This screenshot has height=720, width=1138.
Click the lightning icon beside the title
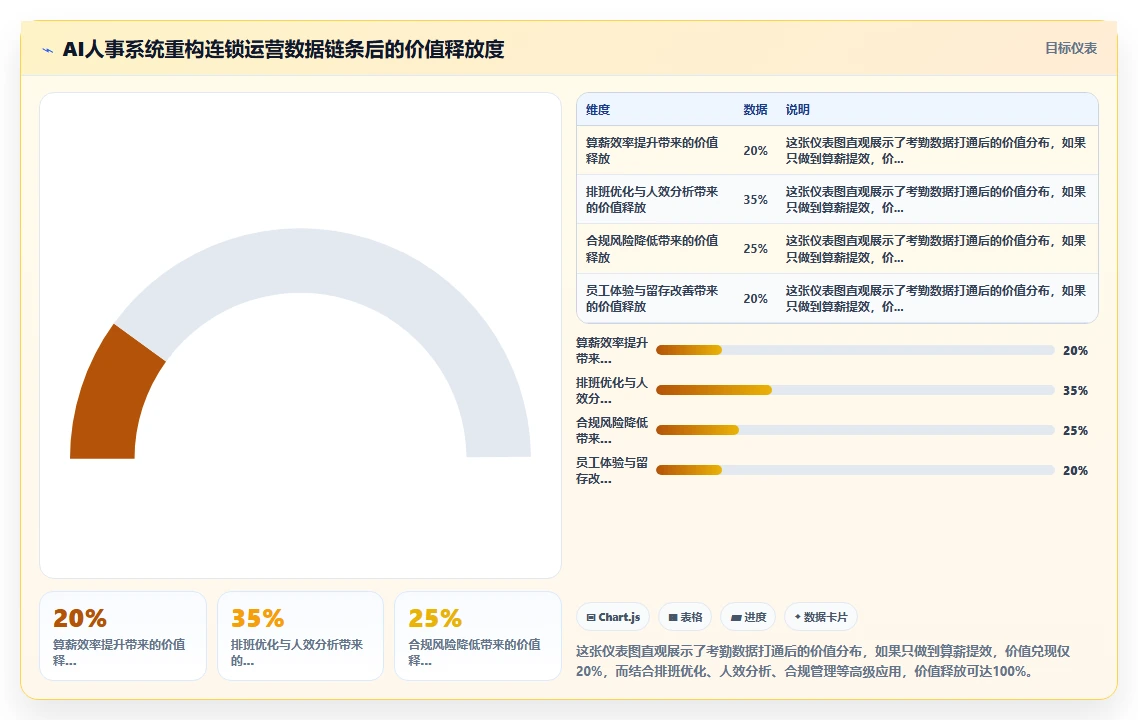coord(48,50)
